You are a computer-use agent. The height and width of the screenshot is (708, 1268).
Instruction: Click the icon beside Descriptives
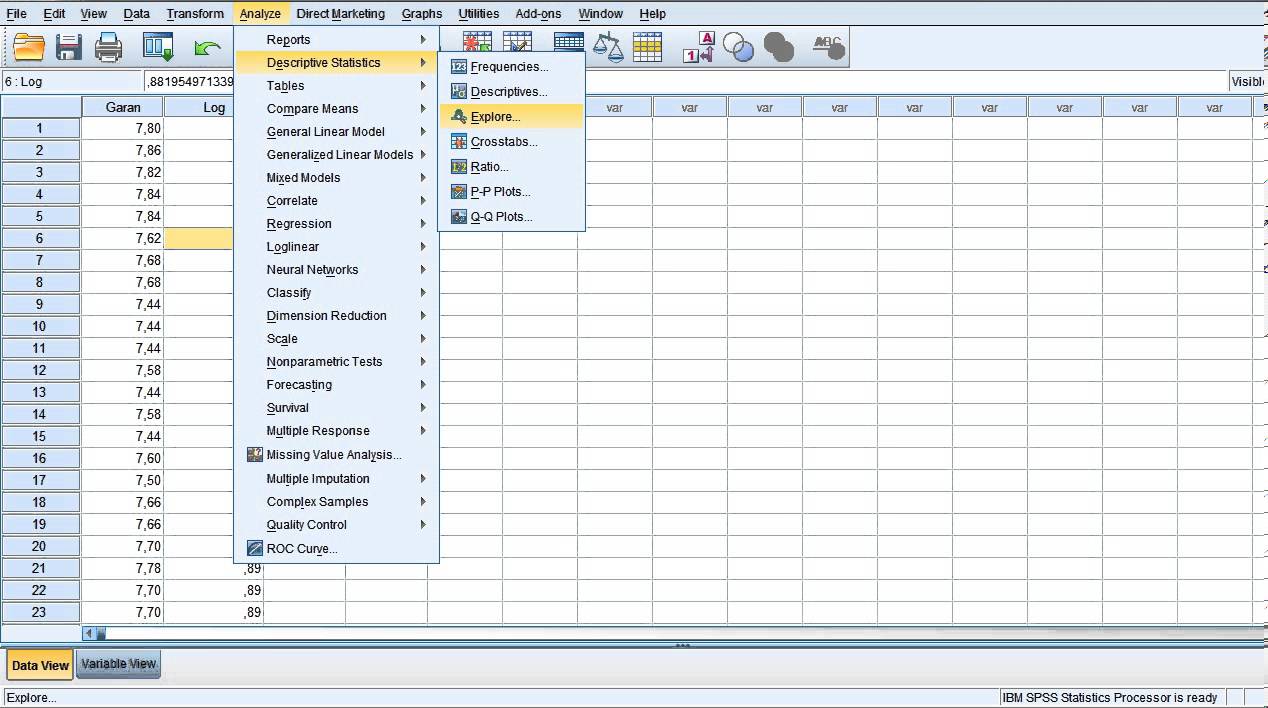click(x=459, y=92)
